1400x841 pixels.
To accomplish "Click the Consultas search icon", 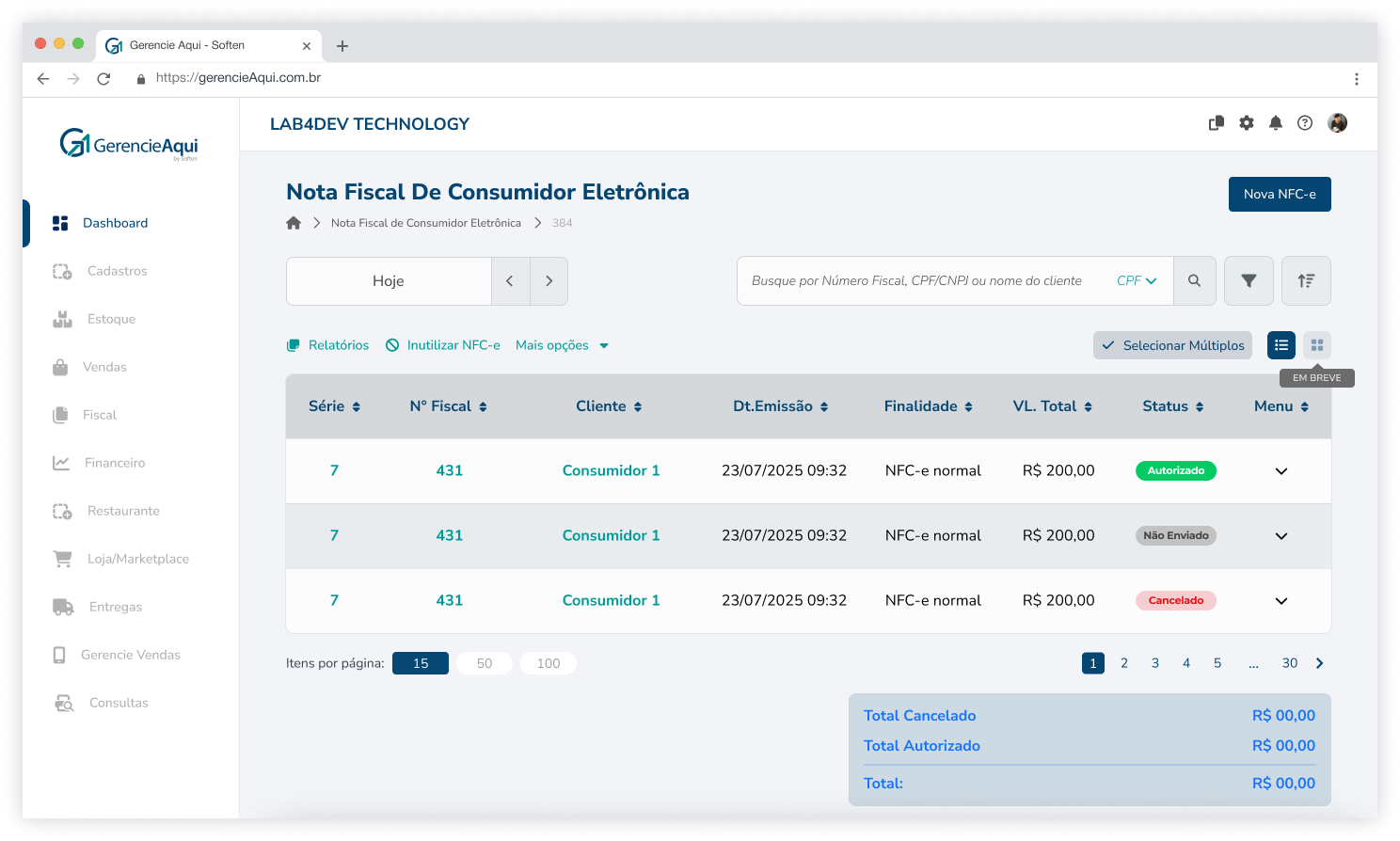I will click(64, 703).
